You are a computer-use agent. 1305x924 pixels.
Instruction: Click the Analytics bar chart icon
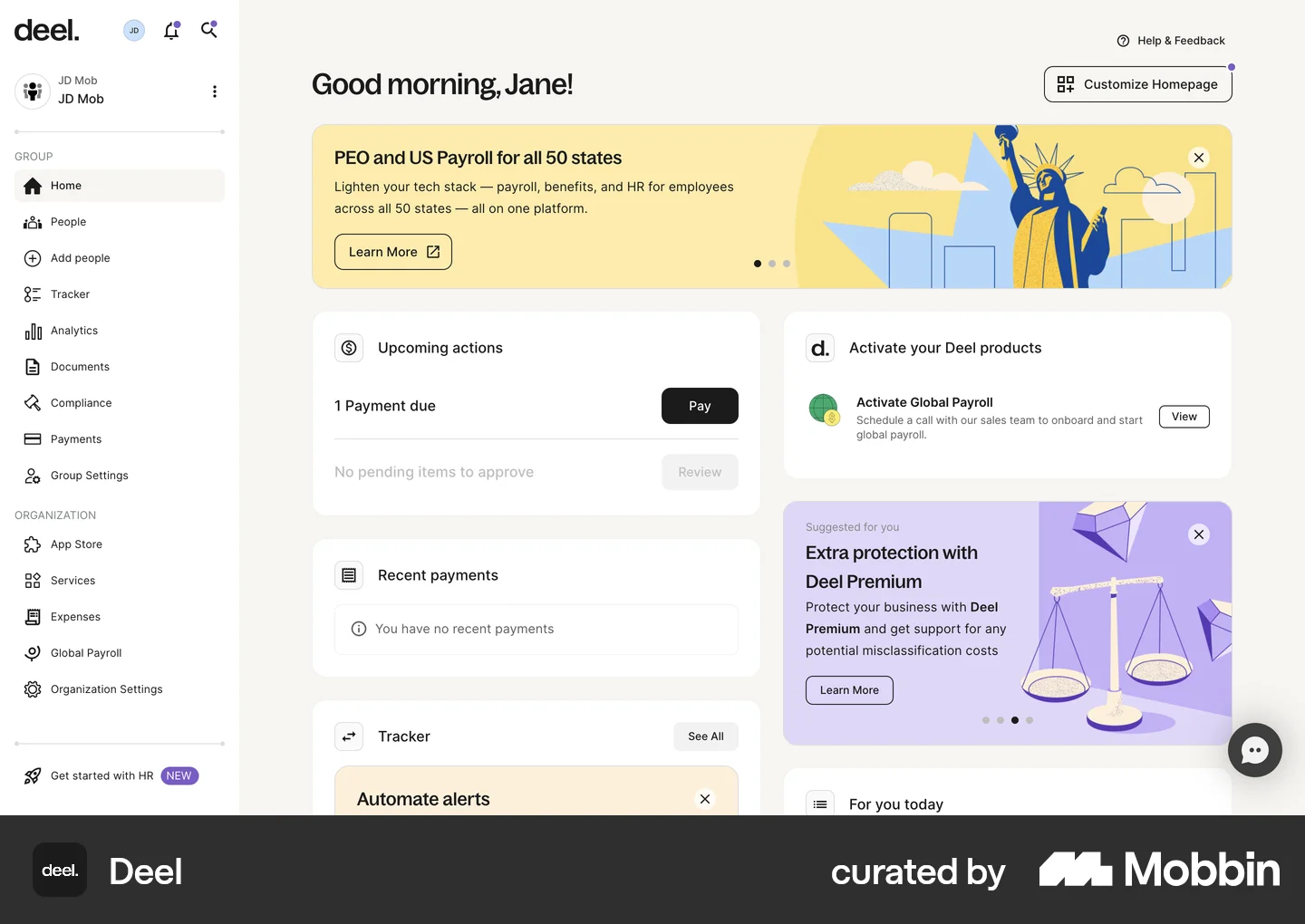[33, 331]
